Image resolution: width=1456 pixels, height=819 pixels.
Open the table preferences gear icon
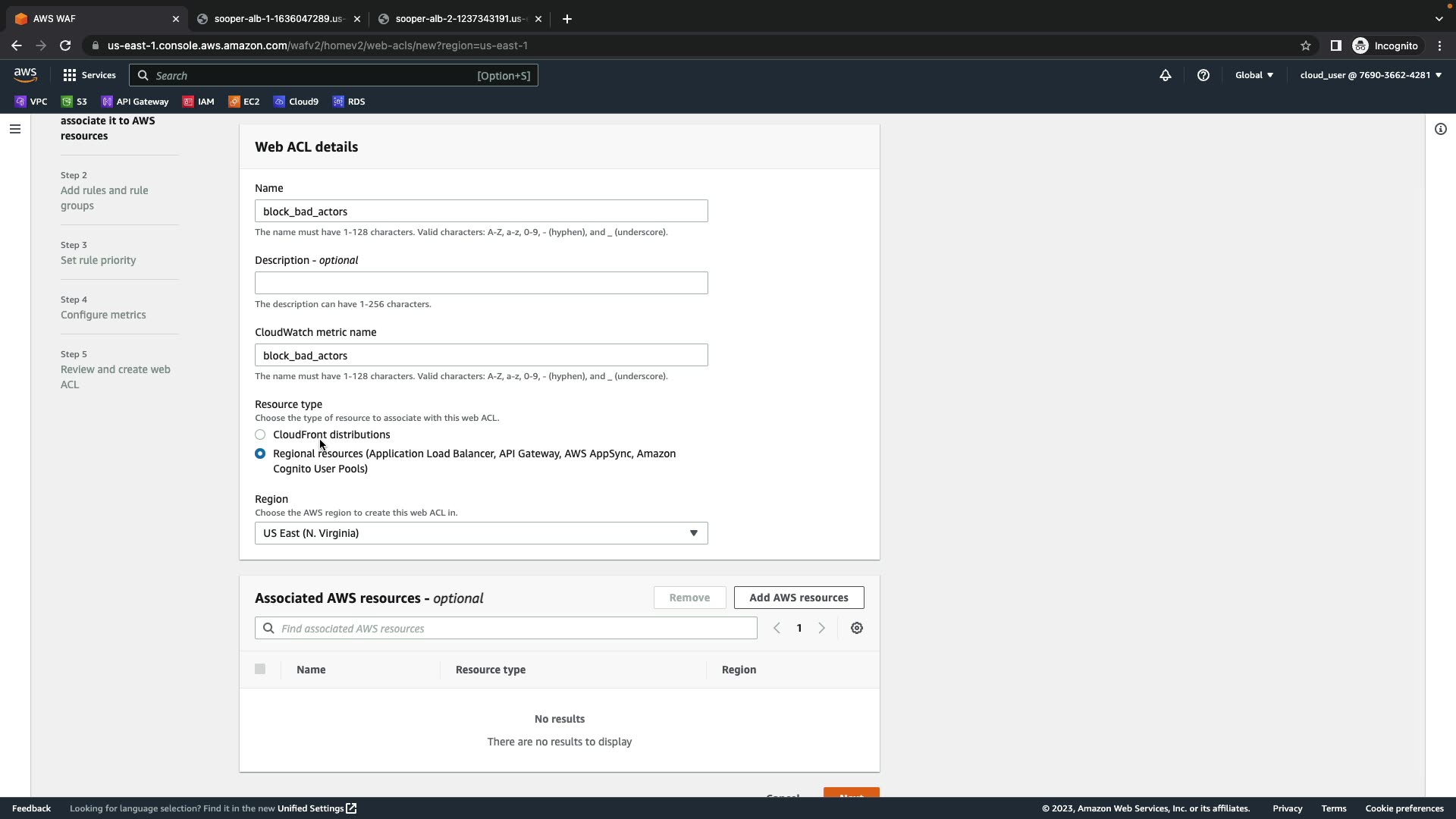click(x=857, y=628)
